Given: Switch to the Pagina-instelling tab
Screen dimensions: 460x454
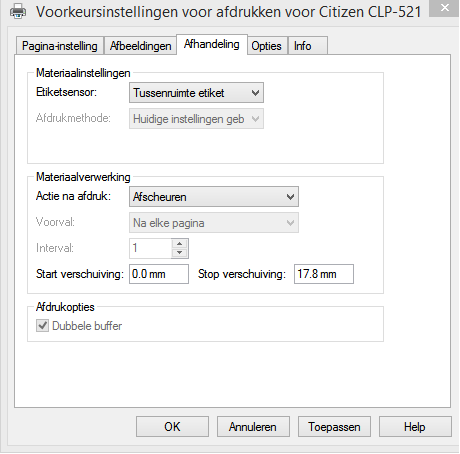Looking at the screenshot, I should point(60,46).
